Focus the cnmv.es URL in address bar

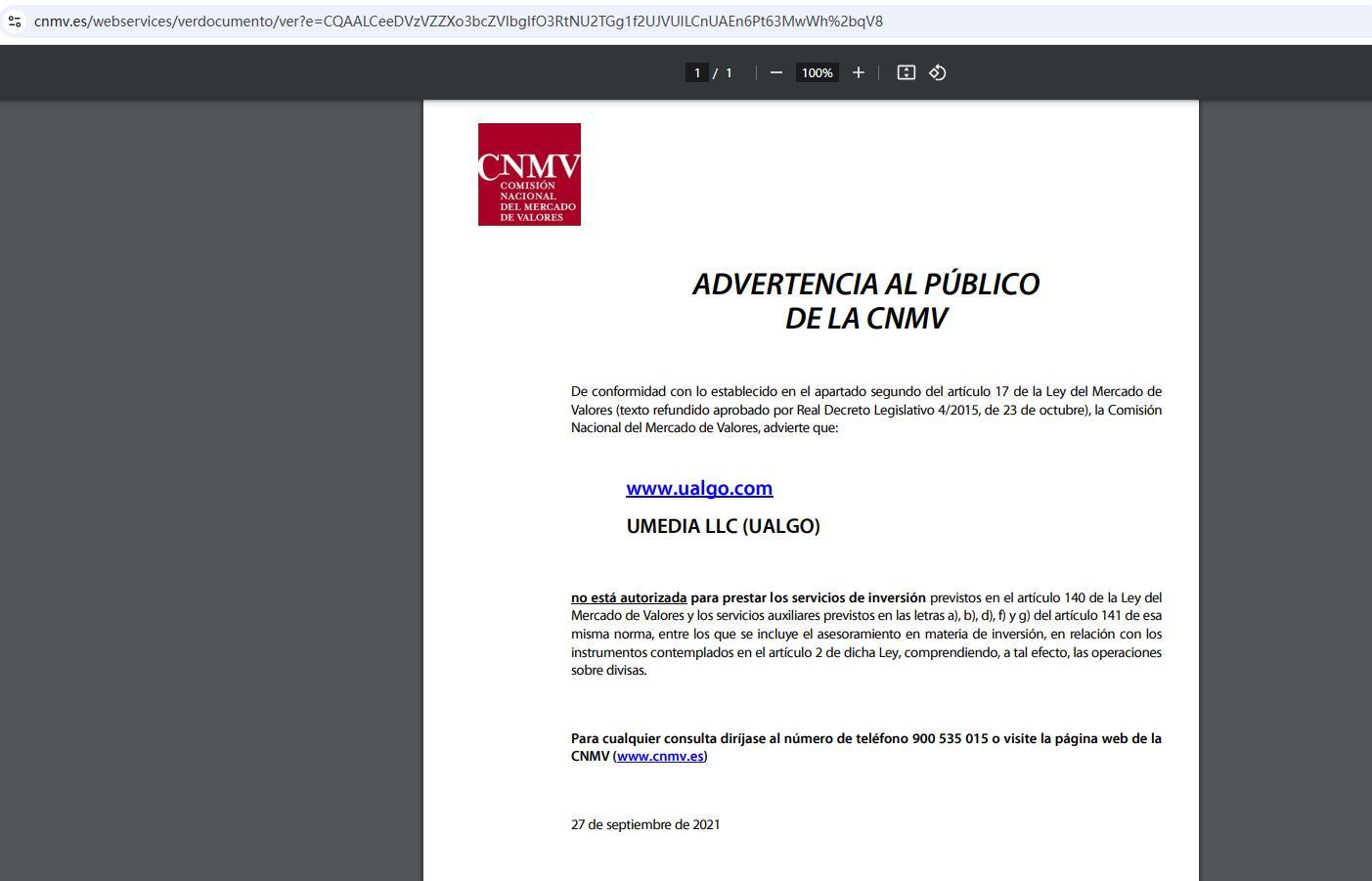458,21
